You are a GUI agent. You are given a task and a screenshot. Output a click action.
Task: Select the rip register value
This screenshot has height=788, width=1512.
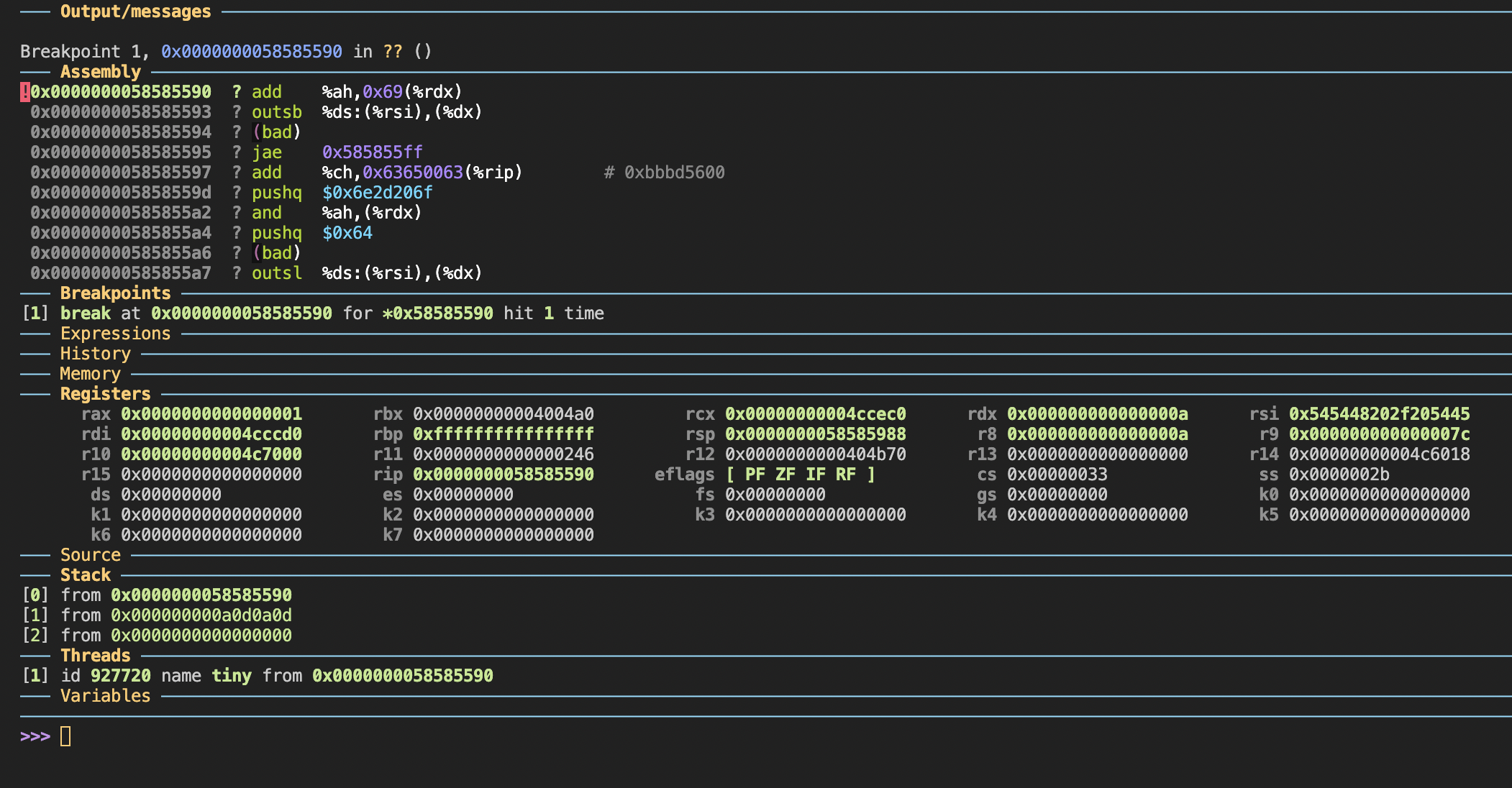pos(503,475)
